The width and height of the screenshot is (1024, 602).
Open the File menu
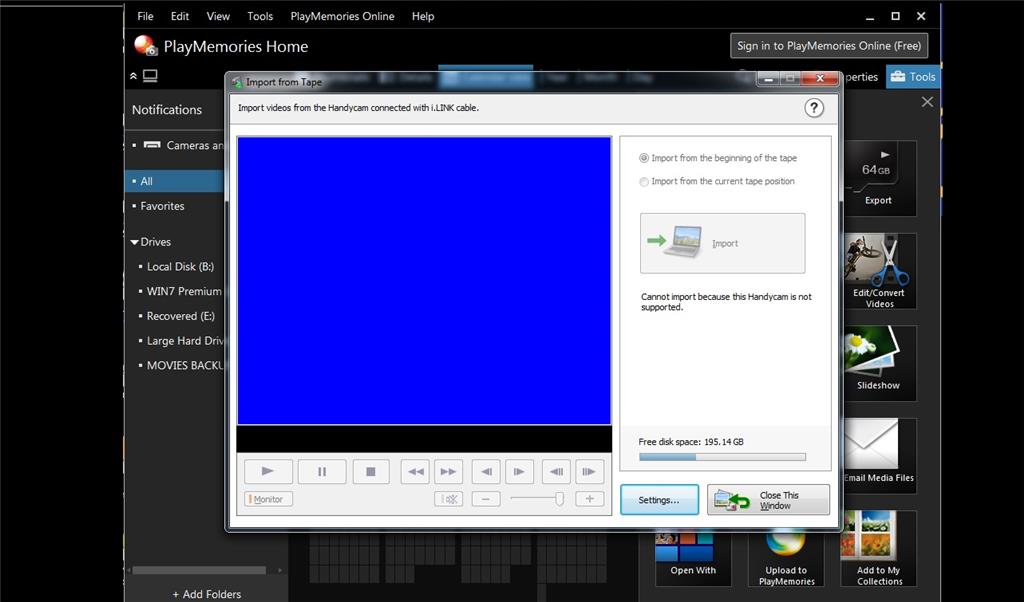click(x=145, y=16)
